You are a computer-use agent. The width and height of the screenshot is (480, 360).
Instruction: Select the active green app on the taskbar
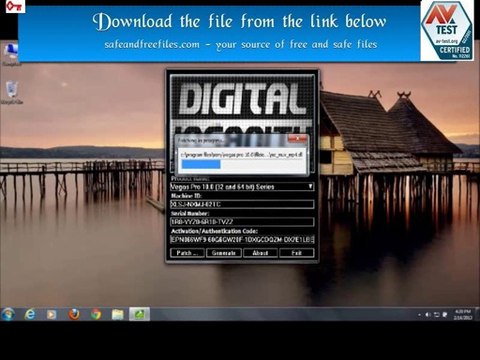[139, 314]
